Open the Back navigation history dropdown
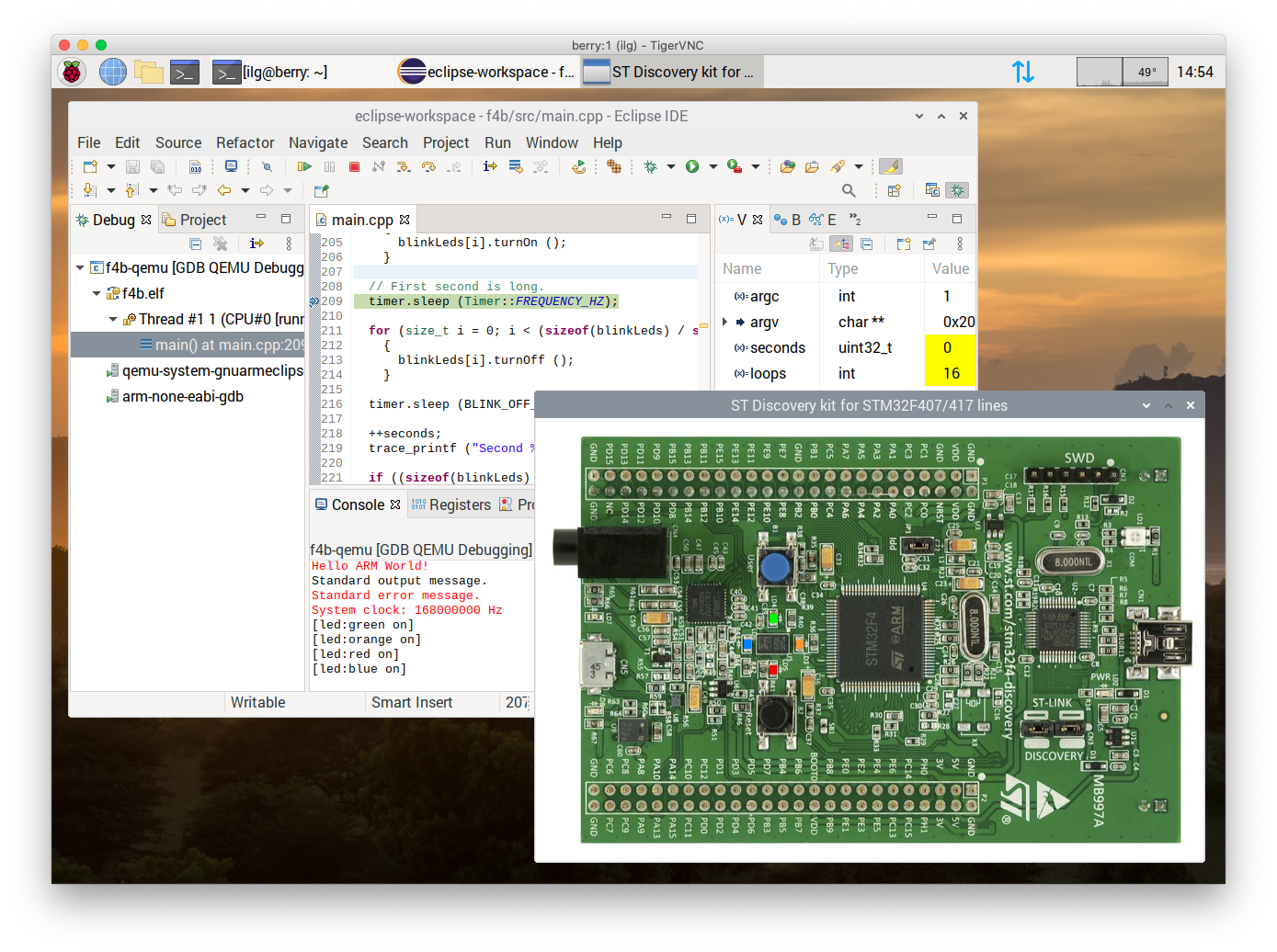This screenshot has width=1277, height=952. pos(245,190)
